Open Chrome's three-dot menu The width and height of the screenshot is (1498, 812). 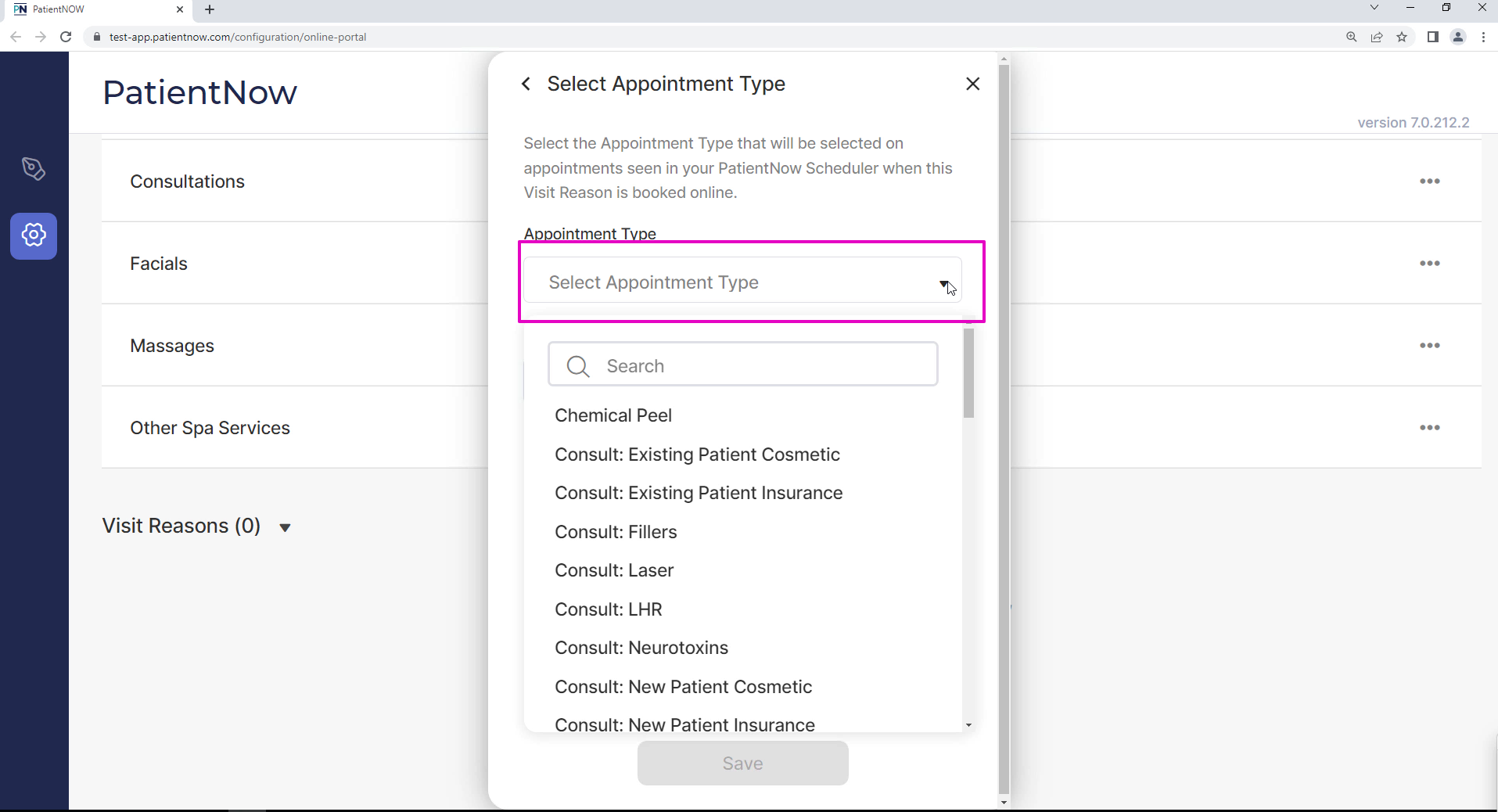pyautogui.click(x=1483, y=37)
